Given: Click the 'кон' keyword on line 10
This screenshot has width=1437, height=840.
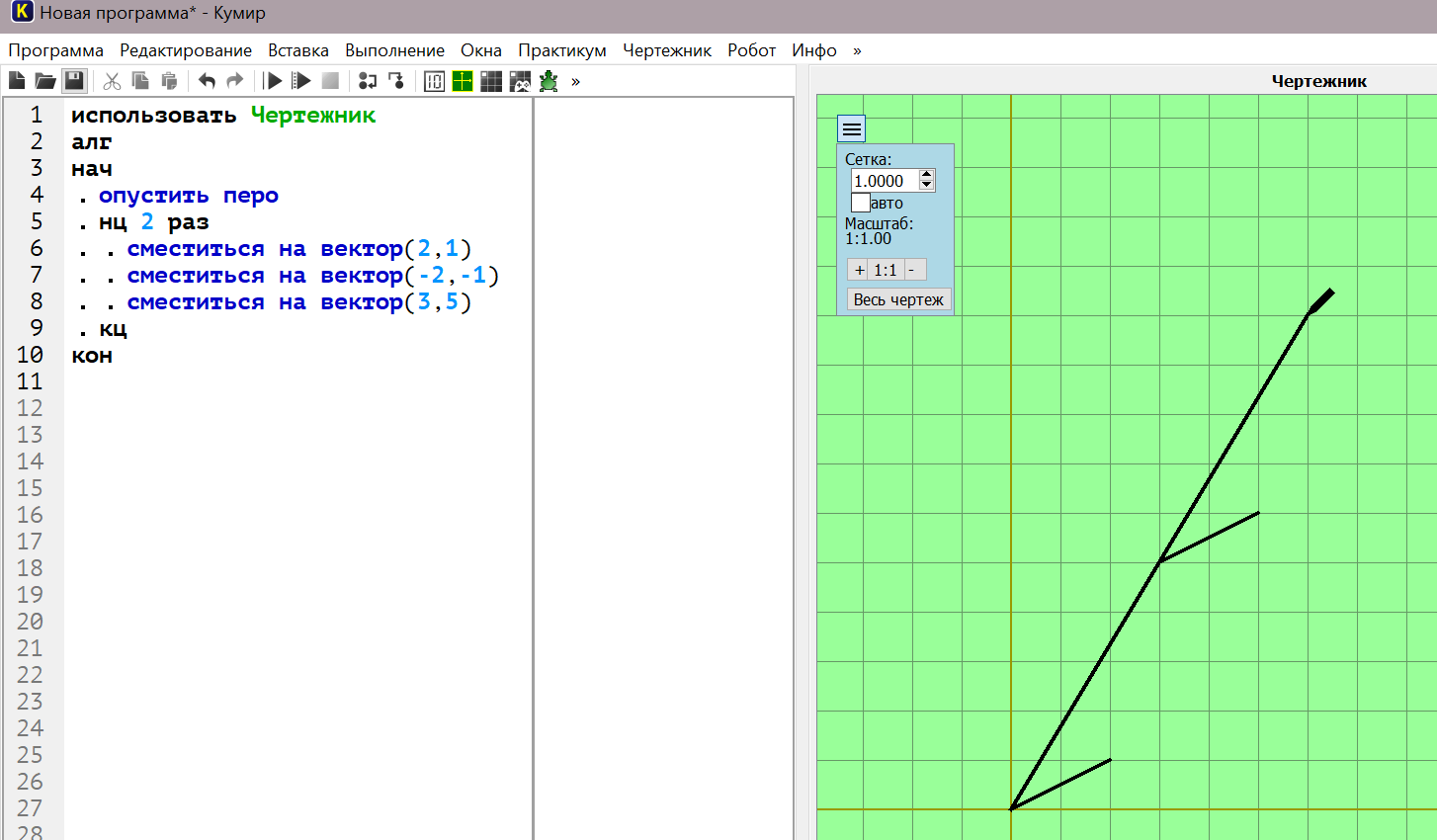Looking at the screenshot, I should click(x=92, y=356).
